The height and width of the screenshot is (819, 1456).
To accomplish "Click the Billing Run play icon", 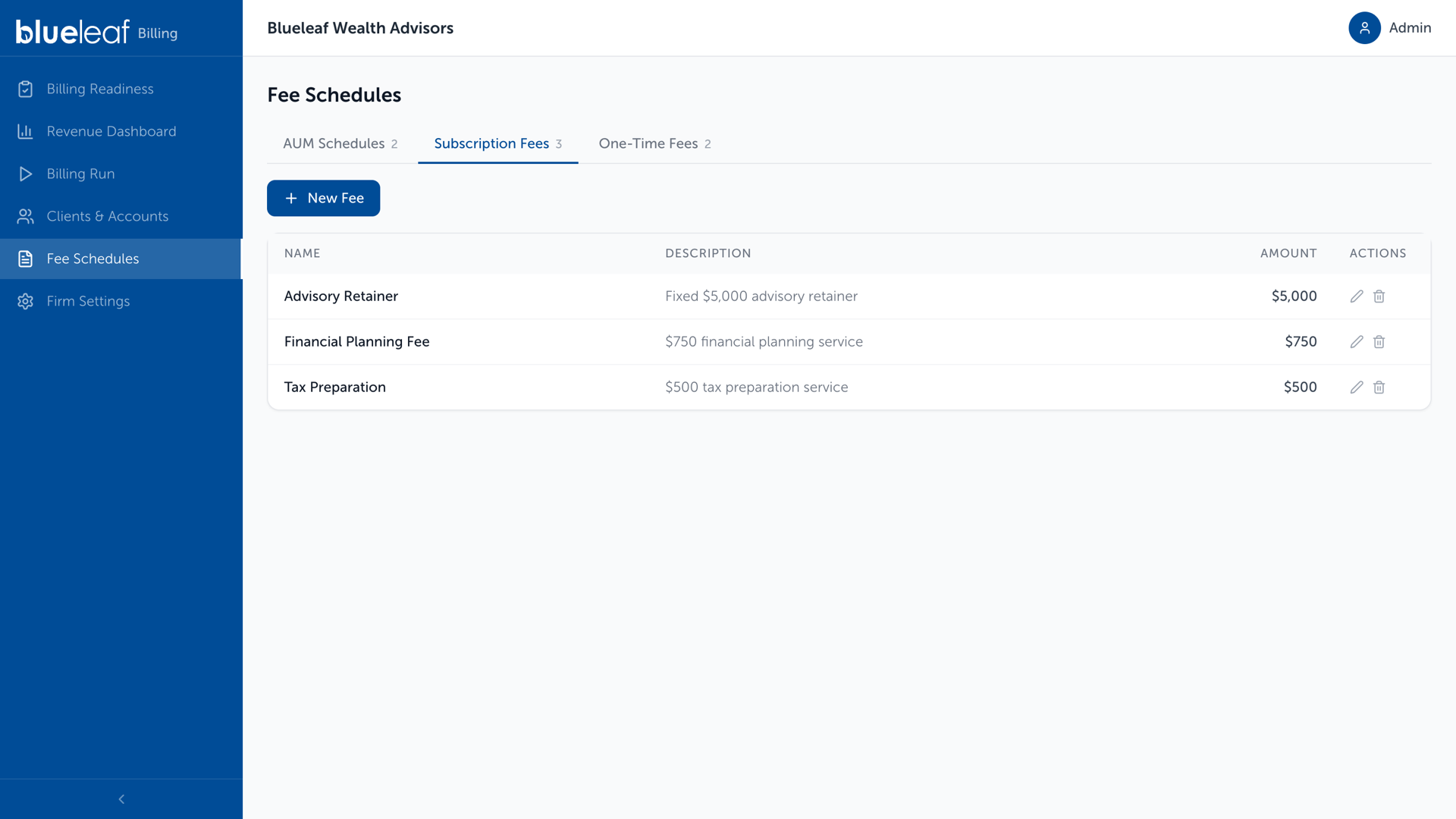I will (x=25, y=174).
